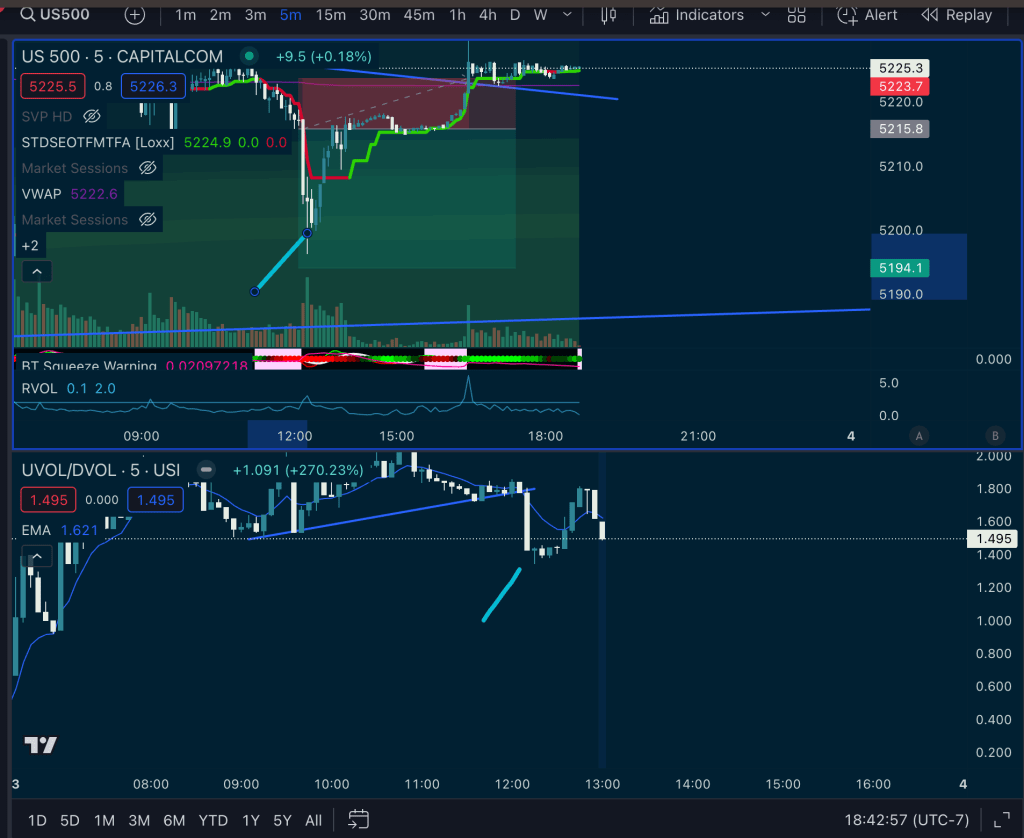Click the 5226.3 buy price button
1024x838 pixels.
[x=152, y=87]
